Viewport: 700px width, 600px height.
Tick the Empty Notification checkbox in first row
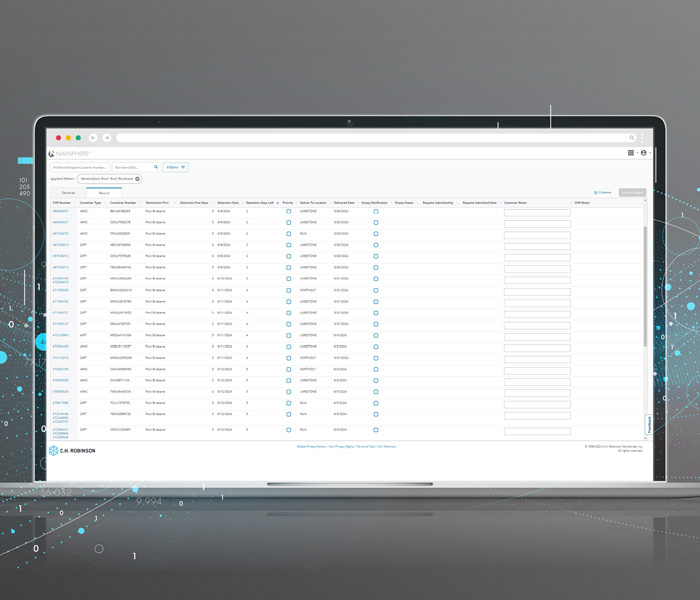376,211
